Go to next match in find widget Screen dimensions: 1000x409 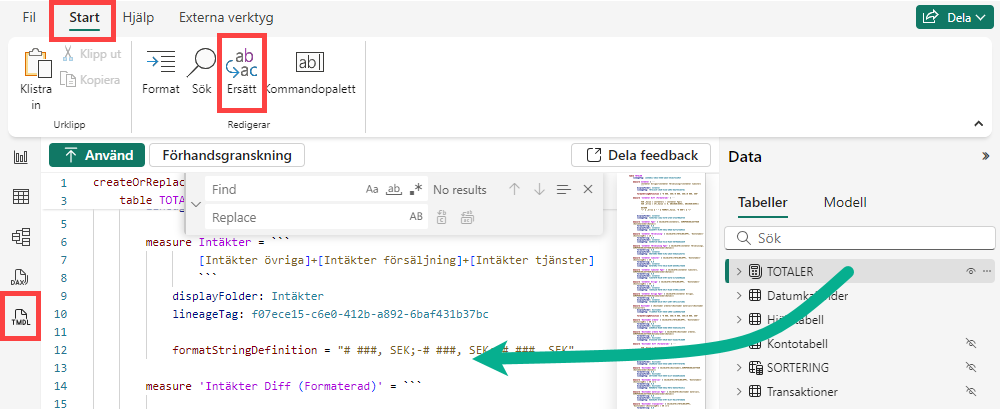pos(539,190)
